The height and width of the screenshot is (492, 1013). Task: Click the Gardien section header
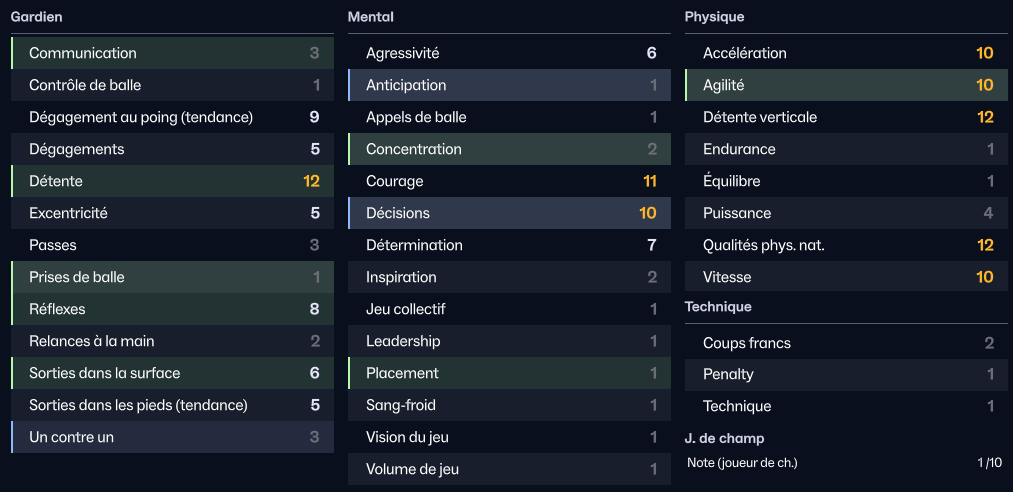[36, 17]
